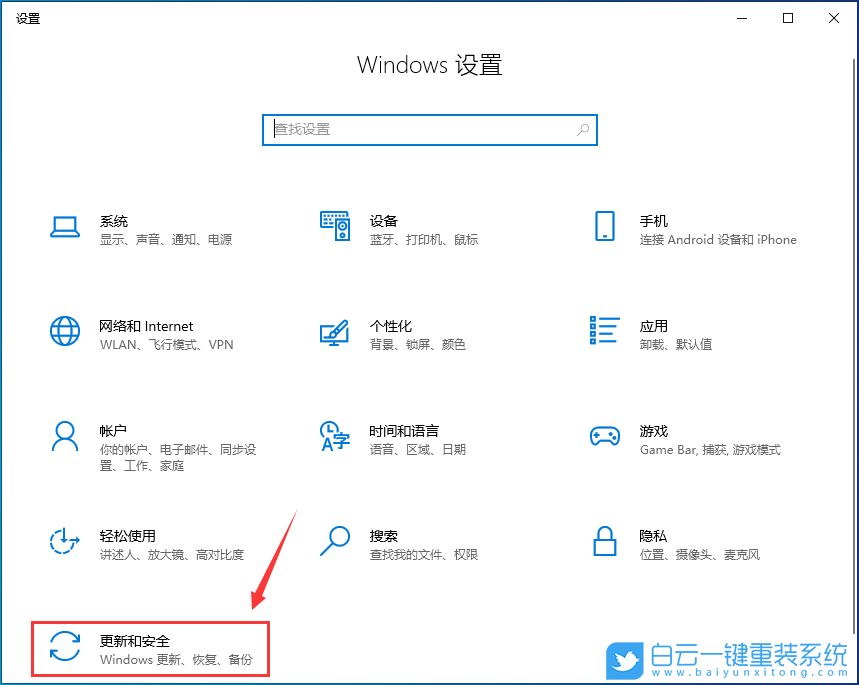859x685 pixels.
Task: Open 手机 via the phone icon
Action: click(604, 226)
